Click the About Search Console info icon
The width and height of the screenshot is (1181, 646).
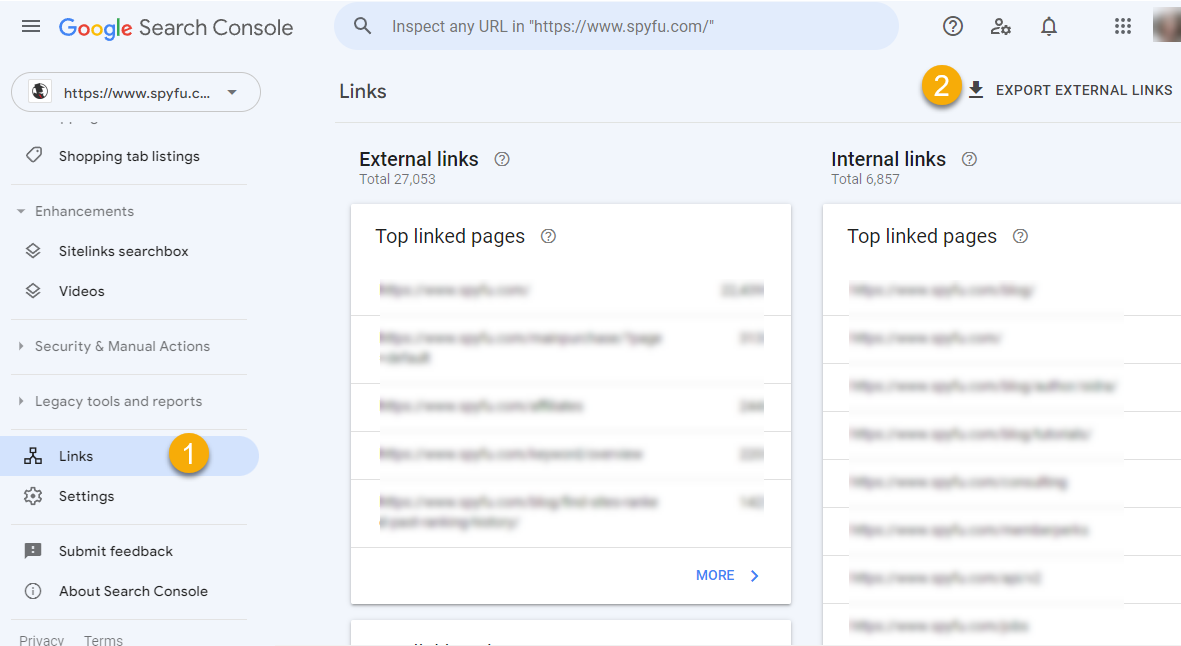pos(33,591)
